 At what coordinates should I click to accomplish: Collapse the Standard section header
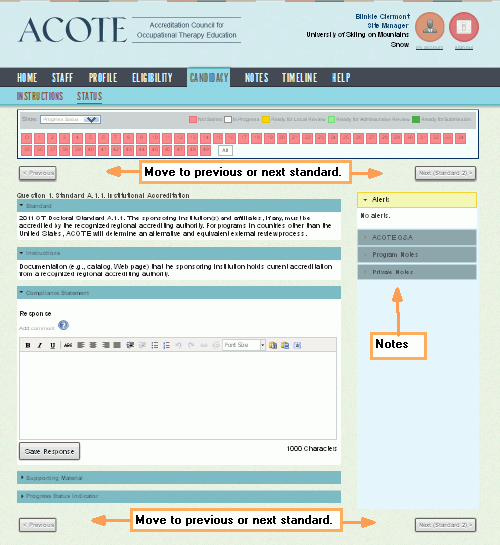point(179,206)
